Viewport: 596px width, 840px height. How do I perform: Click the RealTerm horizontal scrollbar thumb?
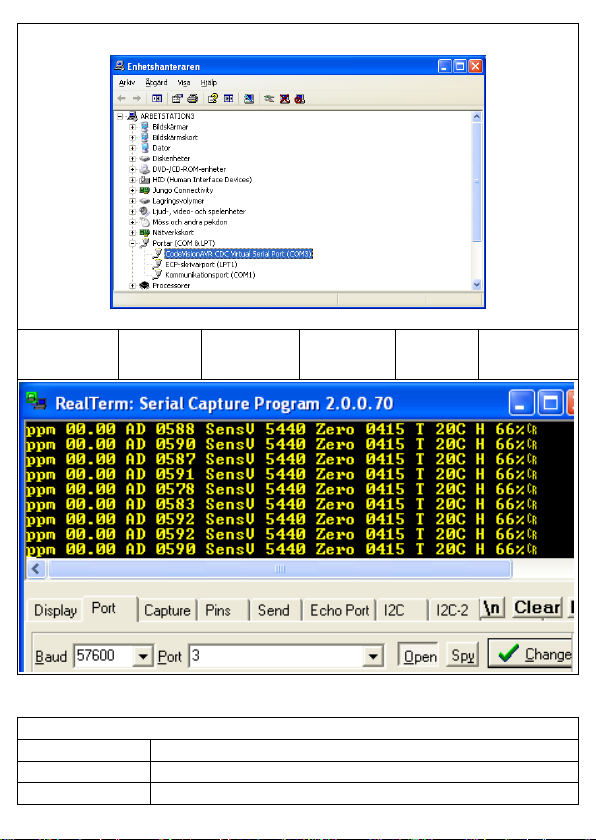(x=280, y=568)
